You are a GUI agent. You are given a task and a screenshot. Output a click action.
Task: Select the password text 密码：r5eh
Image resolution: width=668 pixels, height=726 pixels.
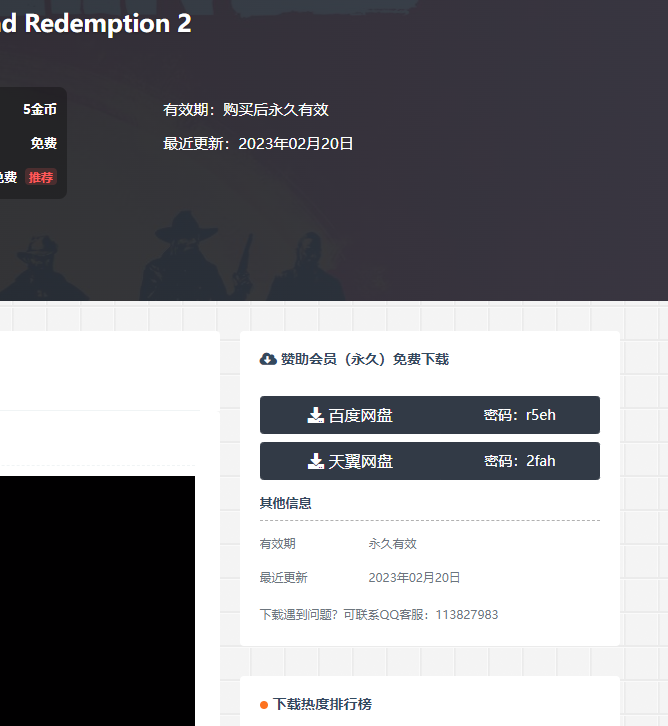point(519,415)
